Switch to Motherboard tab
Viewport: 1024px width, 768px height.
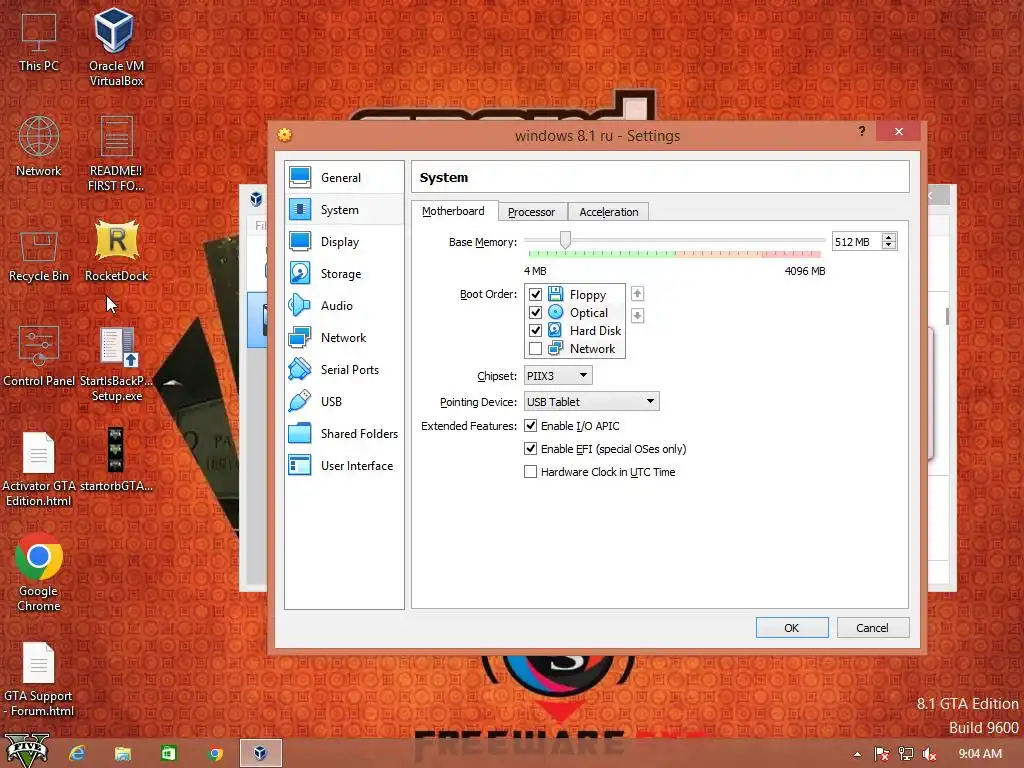[x=454, y=211]
